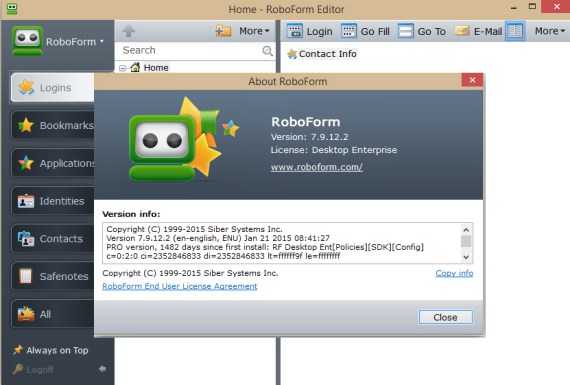This screenshot has width=570, height=385.
Task: Toggle the two-column view icon
Action: click(515, 31)
